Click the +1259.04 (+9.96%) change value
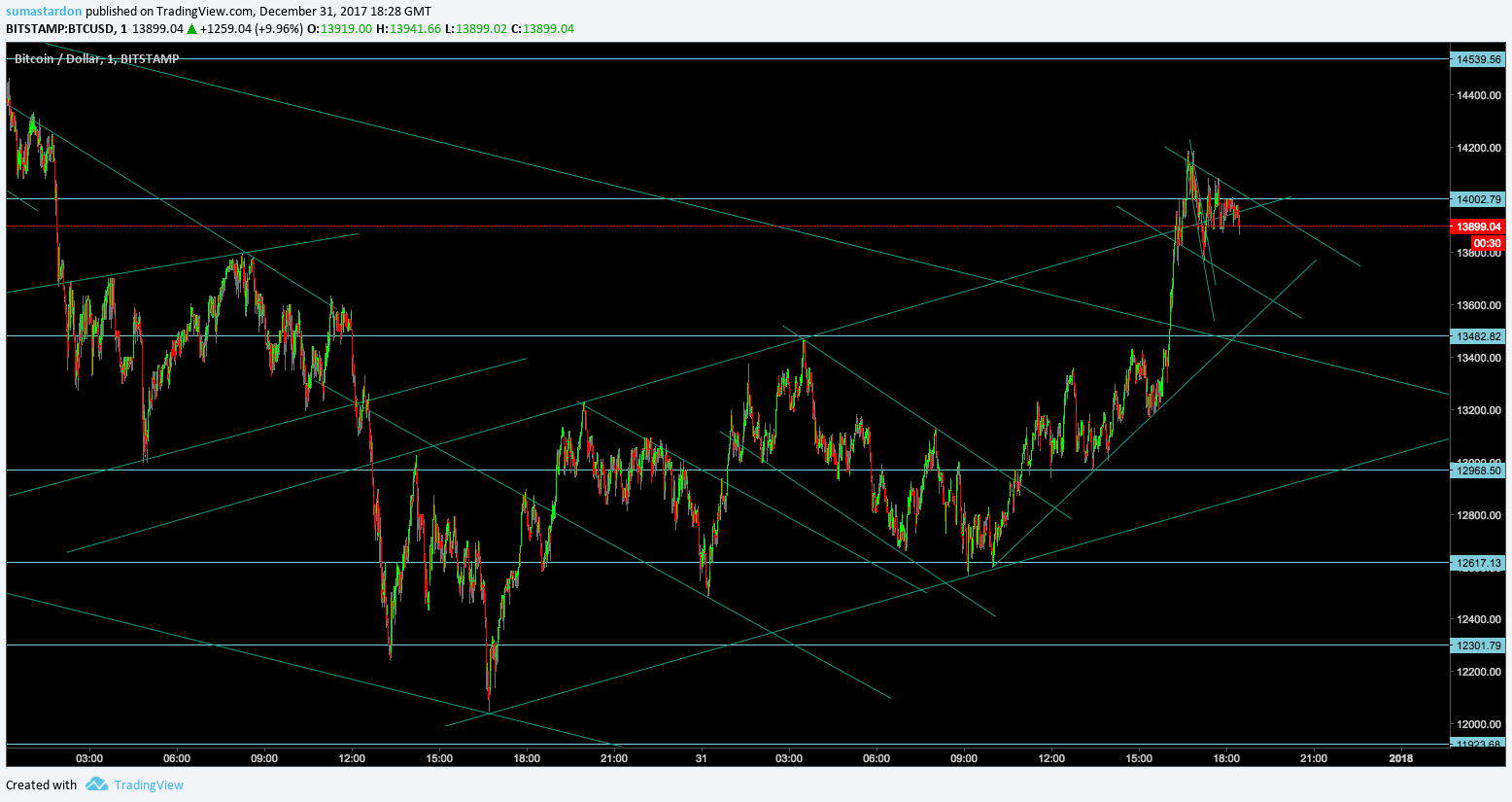The height and width of the screenshot is (802, 1512). tap(252, 29)
